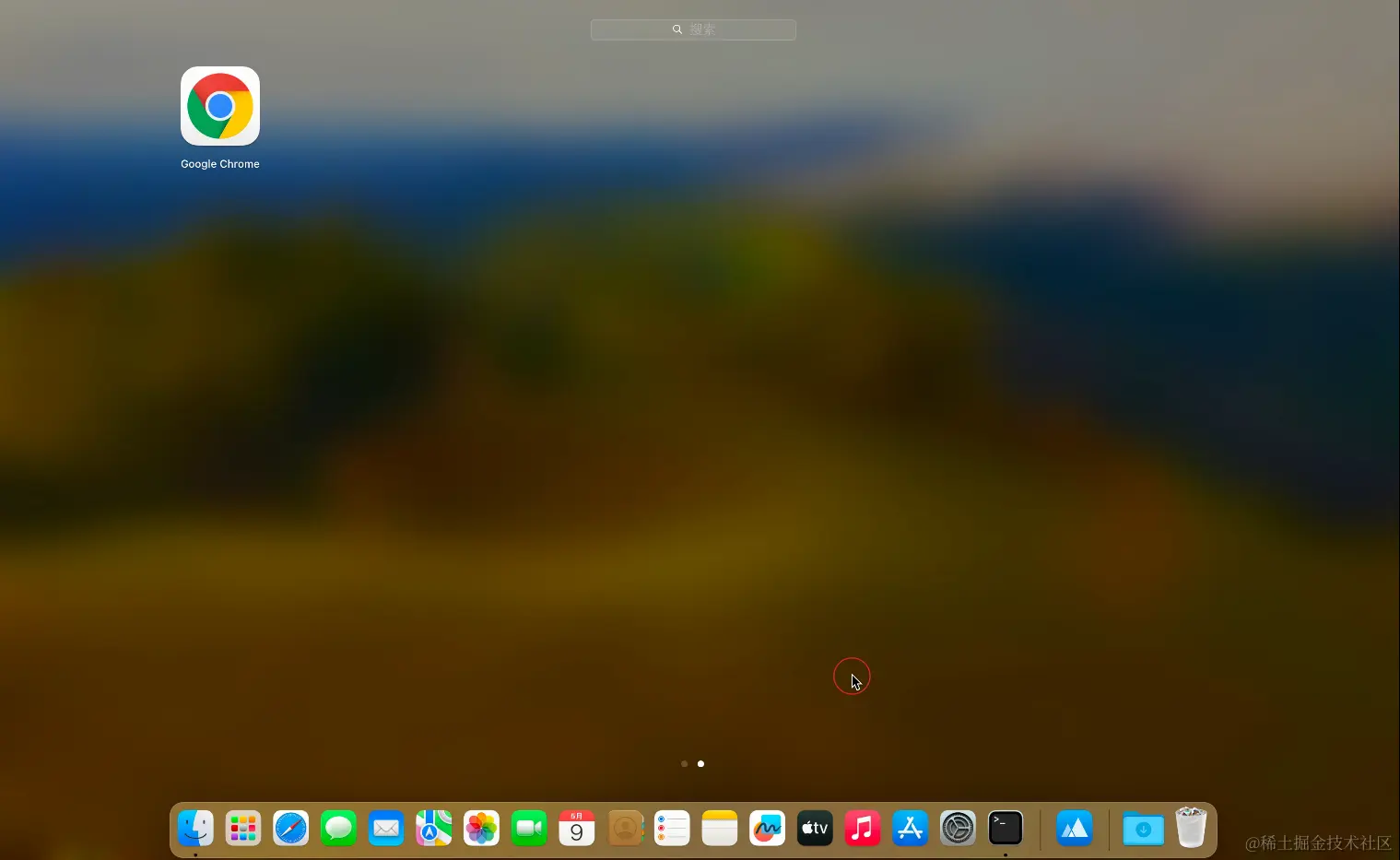Start FaceTime from the Dock
This screenshot has height=860, width=1400.
pos(529,828)
